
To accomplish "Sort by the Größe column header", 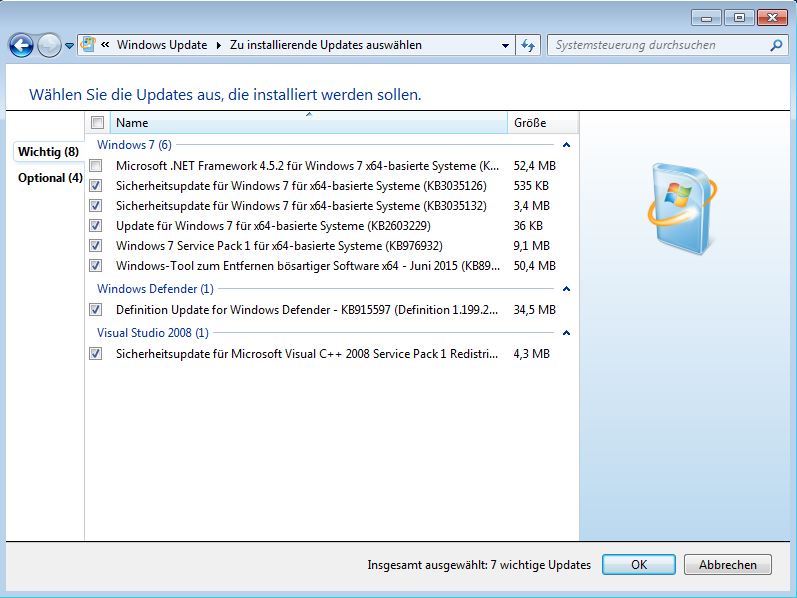I will pyautogui.click(x=543, y=123).
